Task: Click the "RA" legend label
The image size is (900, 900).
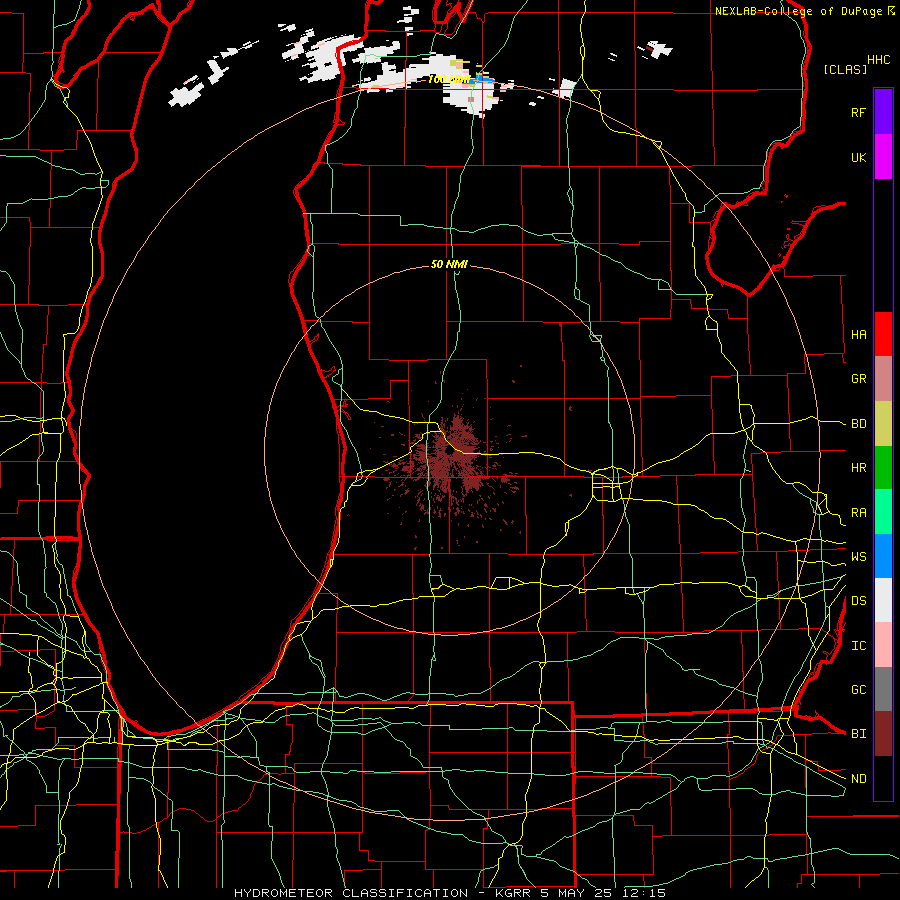Action: coord(858,513)
